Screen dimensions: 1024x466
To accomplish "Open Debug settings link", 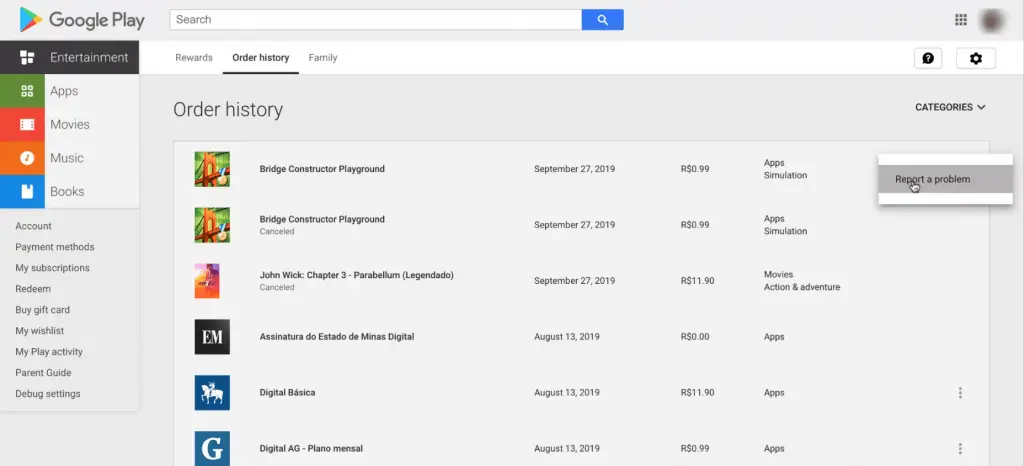I will [x=48, y=394].
